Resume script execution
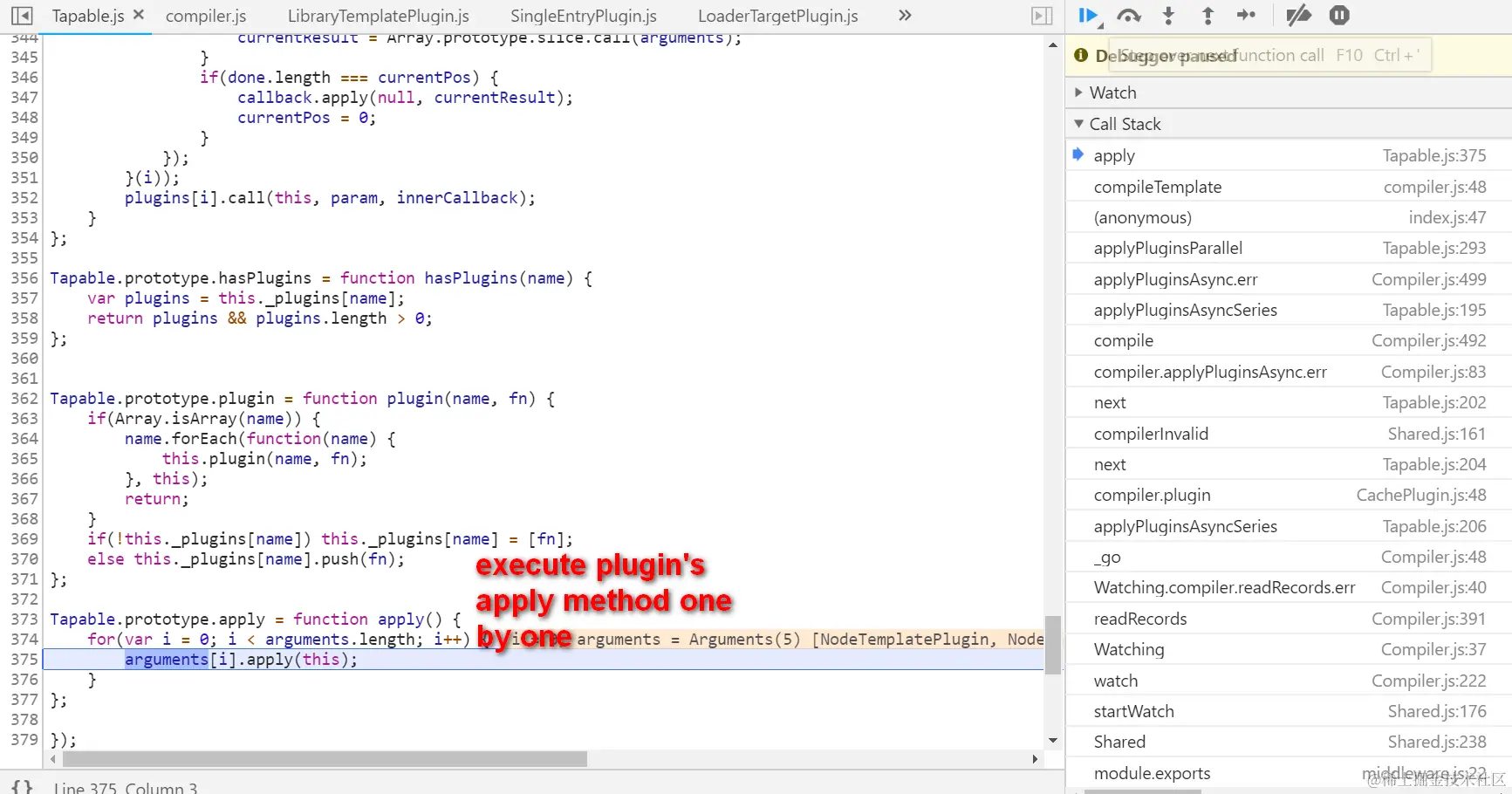The image size is (1512, 794). (x=1088, y=16)
